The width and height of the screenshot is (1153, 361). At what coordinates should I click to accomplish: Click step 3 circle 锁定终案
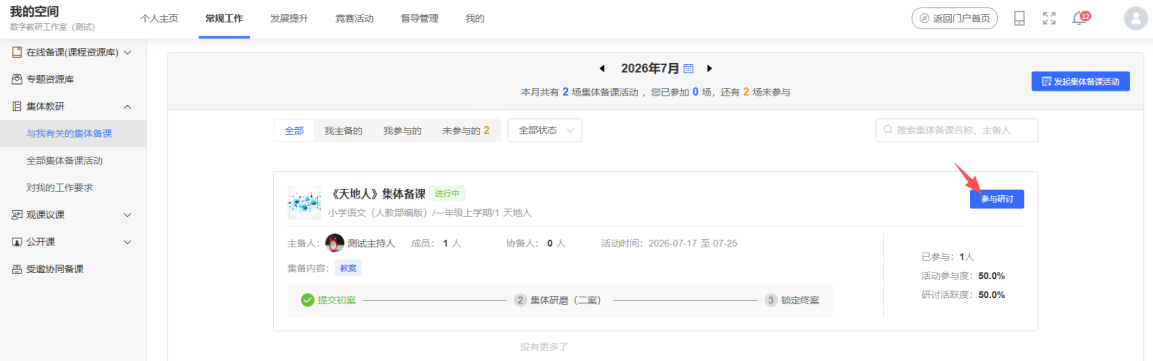point(771,300)
